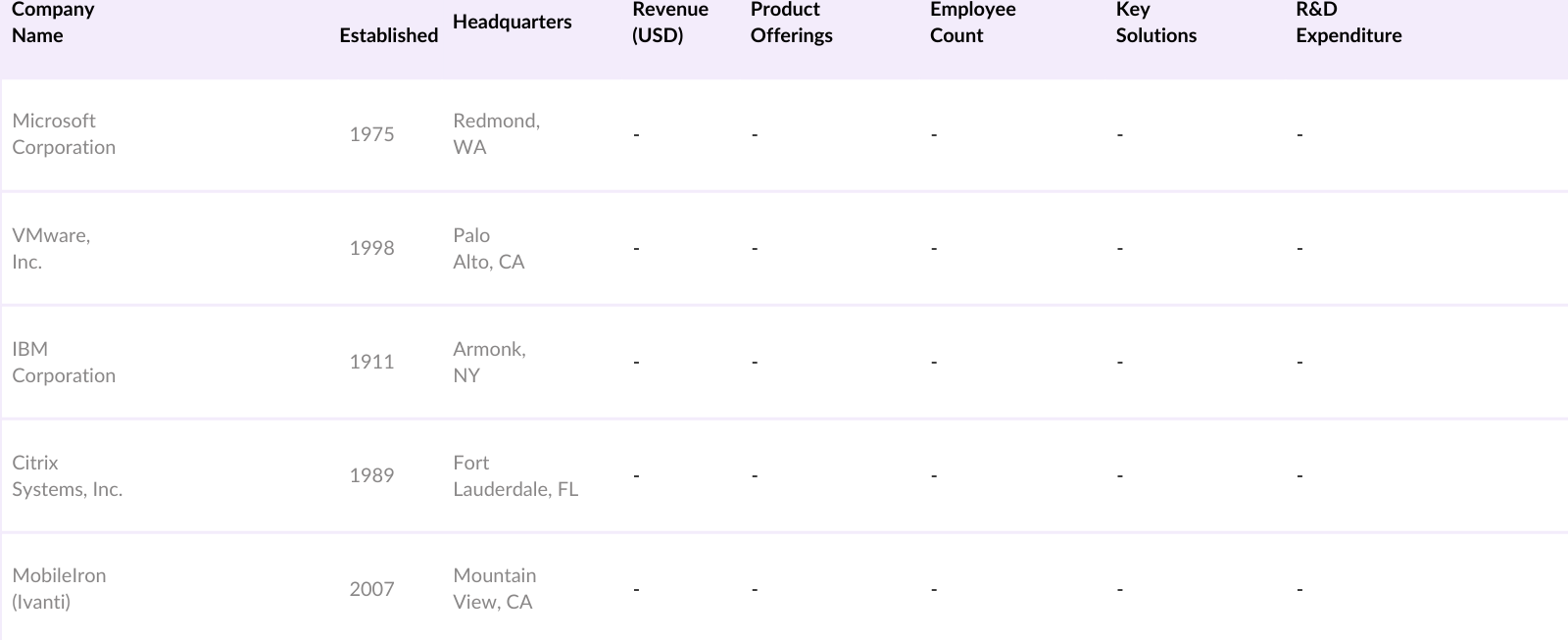Select the Fort Lauderdale, FL headquarters cell
The width and height of the screenshot is (1568, 640).
tap(515, 475)
